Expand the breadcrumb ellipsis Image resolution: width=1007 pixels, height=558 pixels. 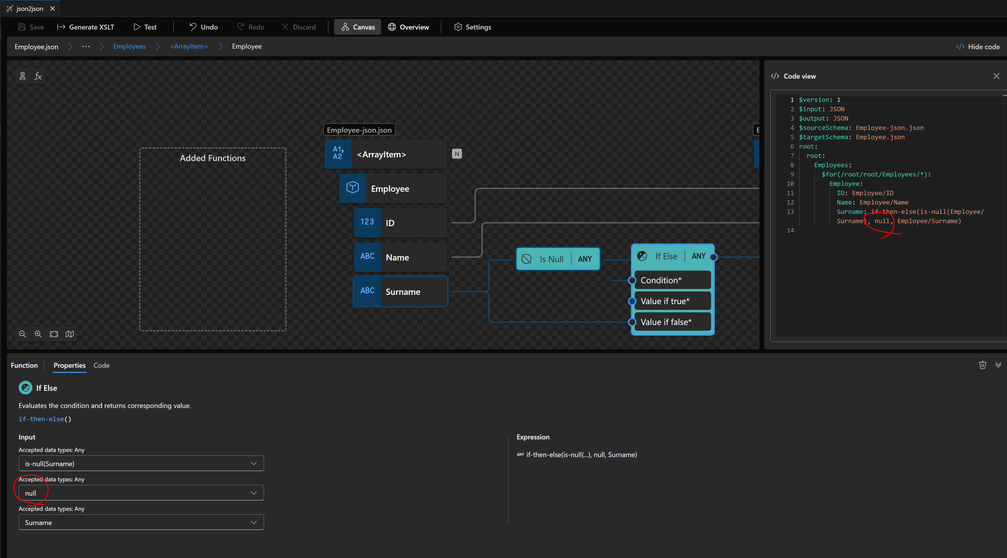click(85, 46)
